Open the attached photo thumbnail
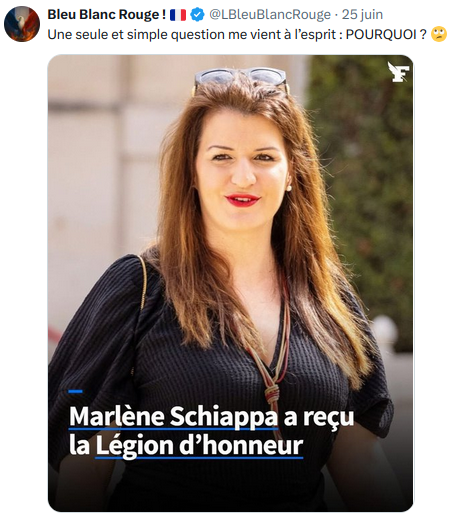454x516 pixels. [x=230, y=283]
